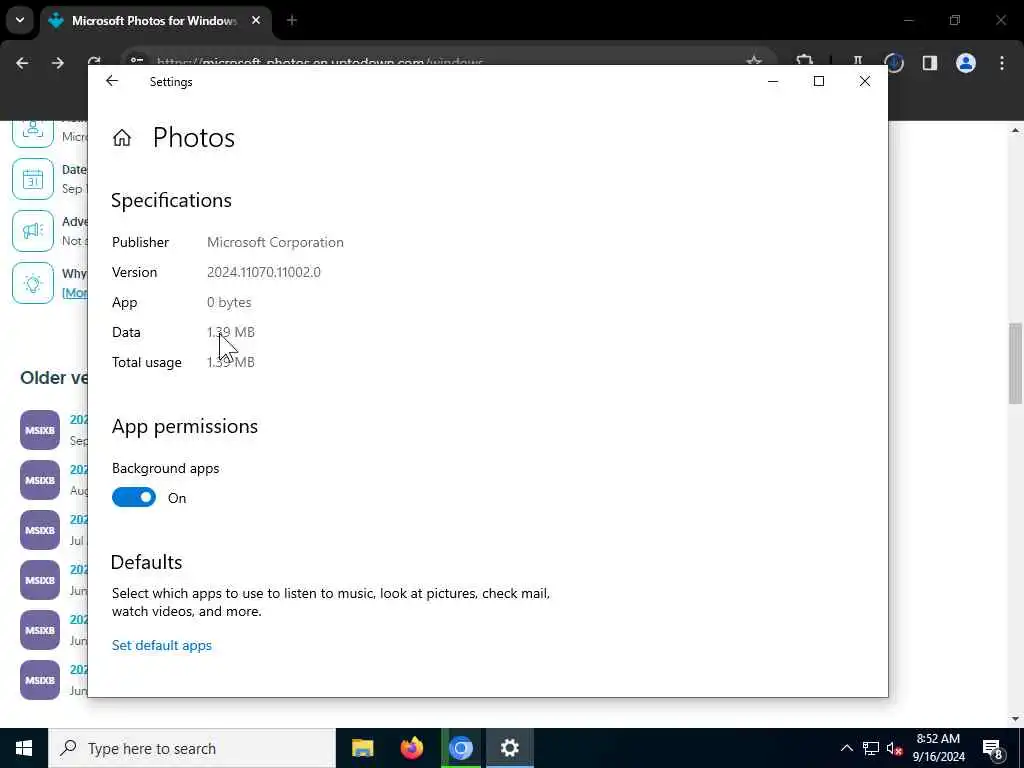Image resolution: width=1024 pixels, height=768 pixels.
Task: Open the Chrome tab search dropdown arrow
Action: click(x=20, y=20)
